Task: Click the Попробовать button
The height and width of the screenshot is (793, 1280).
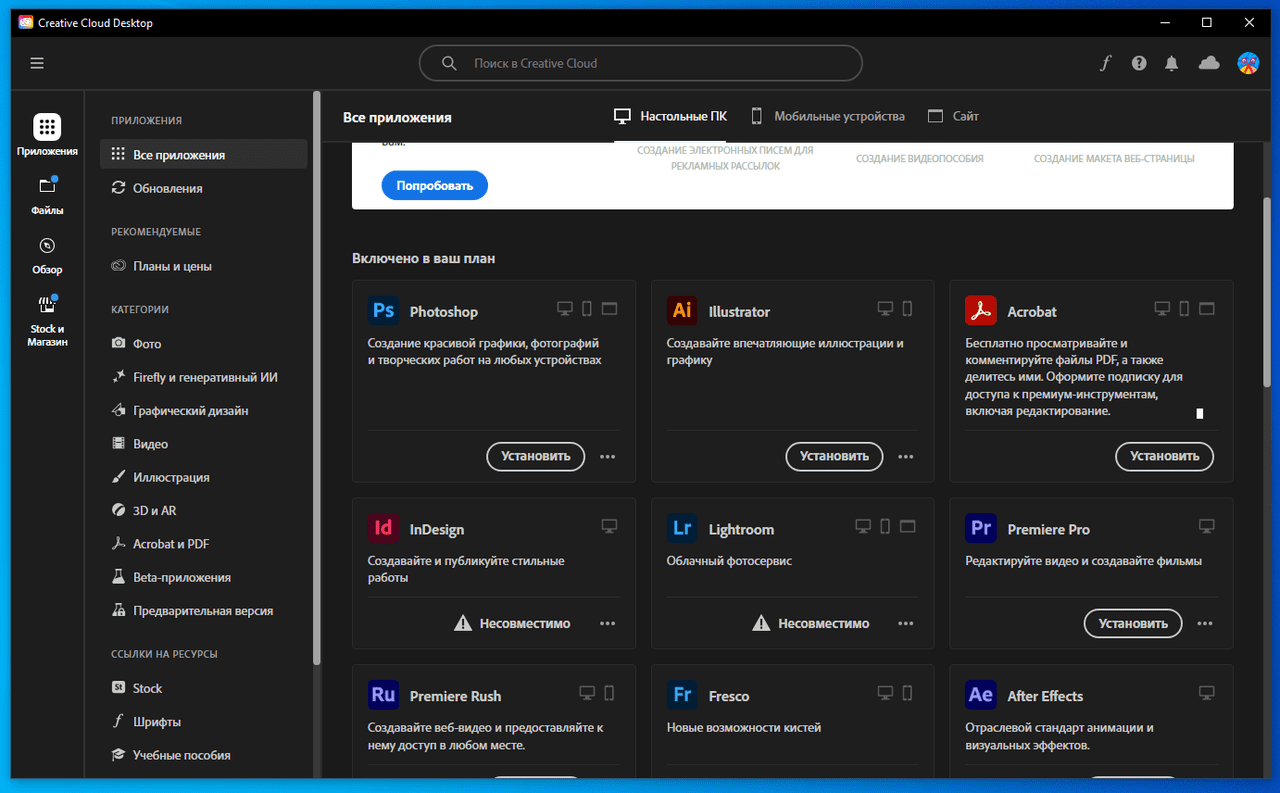Action: 434,186
